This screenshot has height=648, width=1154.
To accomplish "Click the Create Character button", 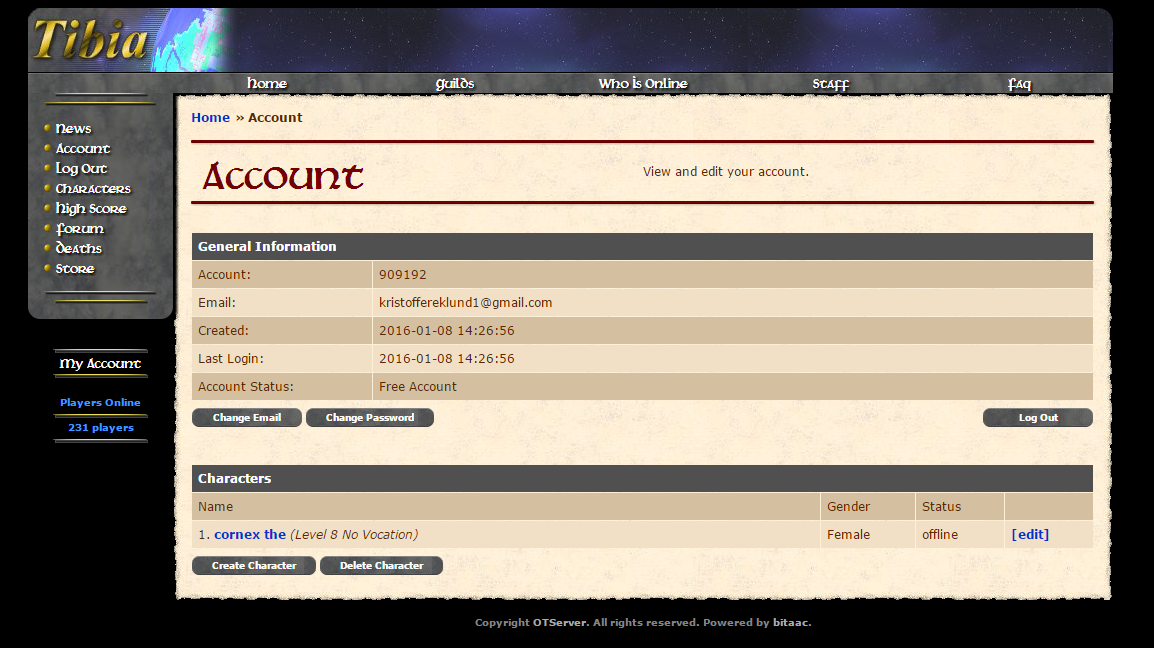I will click(x=254, y=566).
